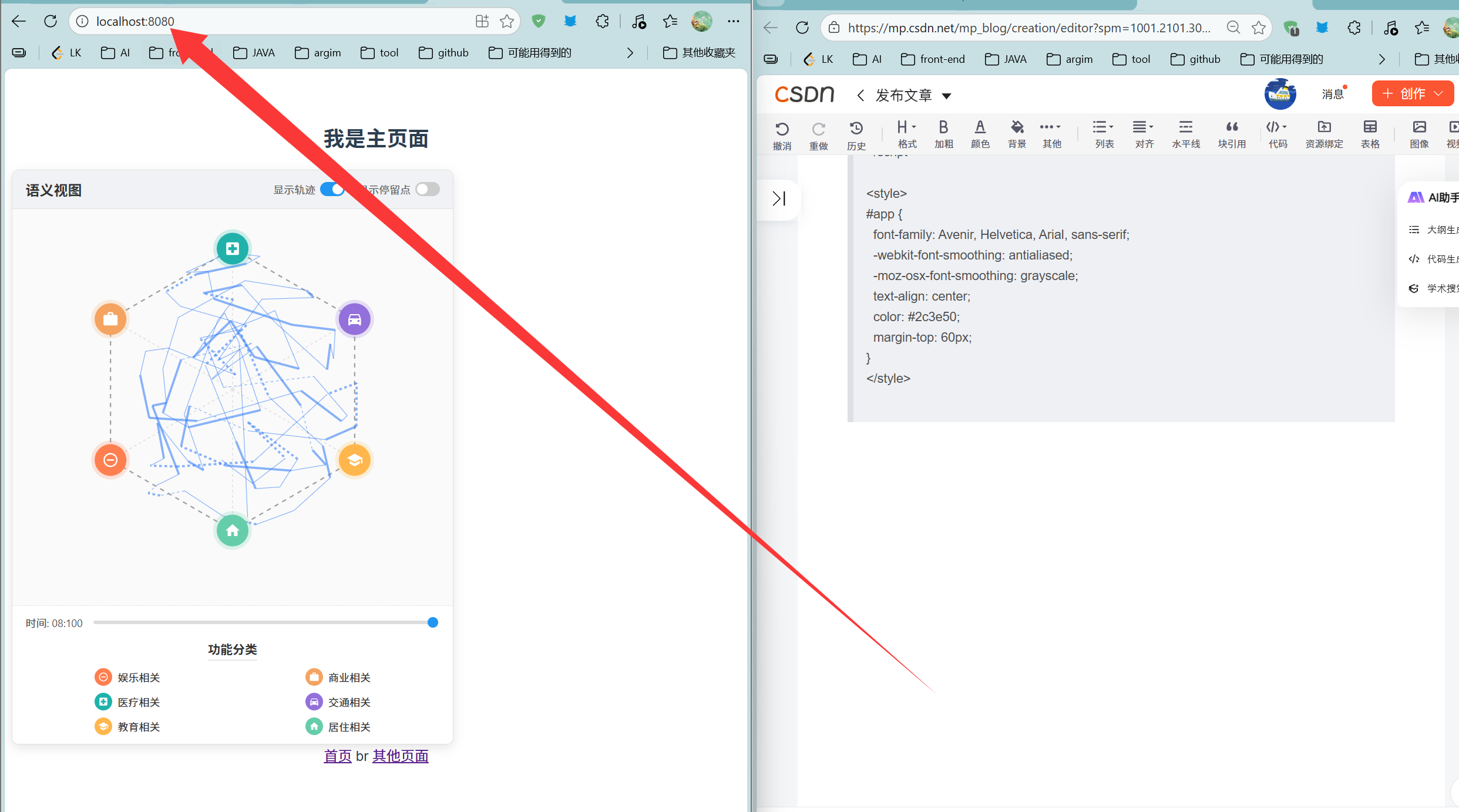Image resolution: width=1459 pixels, height=812 pixels.
Task: Open the github bookmark folder in left browser
Action: [x=443, y=53]
